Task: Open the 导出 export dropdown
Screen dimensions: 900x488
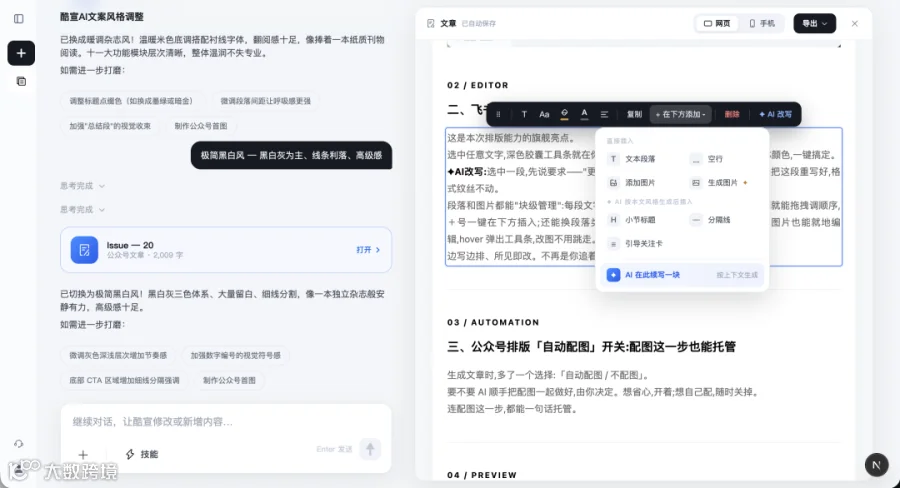Action: coord(814,24)
